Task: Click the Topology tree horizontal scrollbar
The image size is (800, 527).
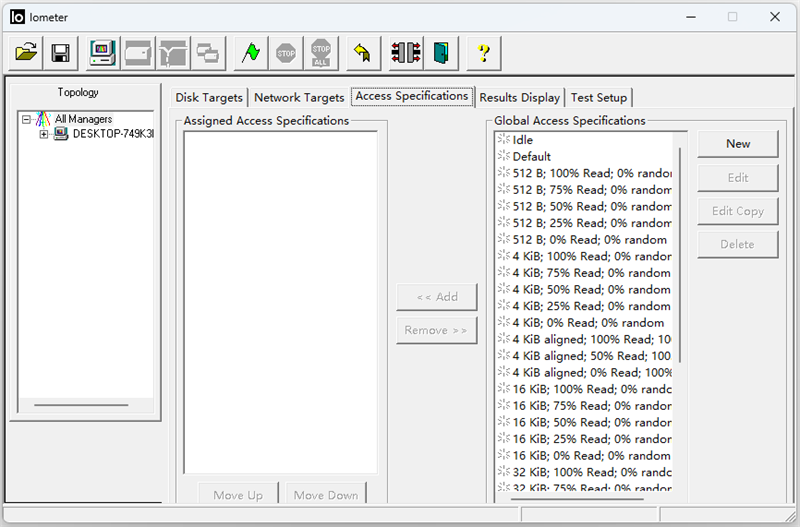Action: 82,405
